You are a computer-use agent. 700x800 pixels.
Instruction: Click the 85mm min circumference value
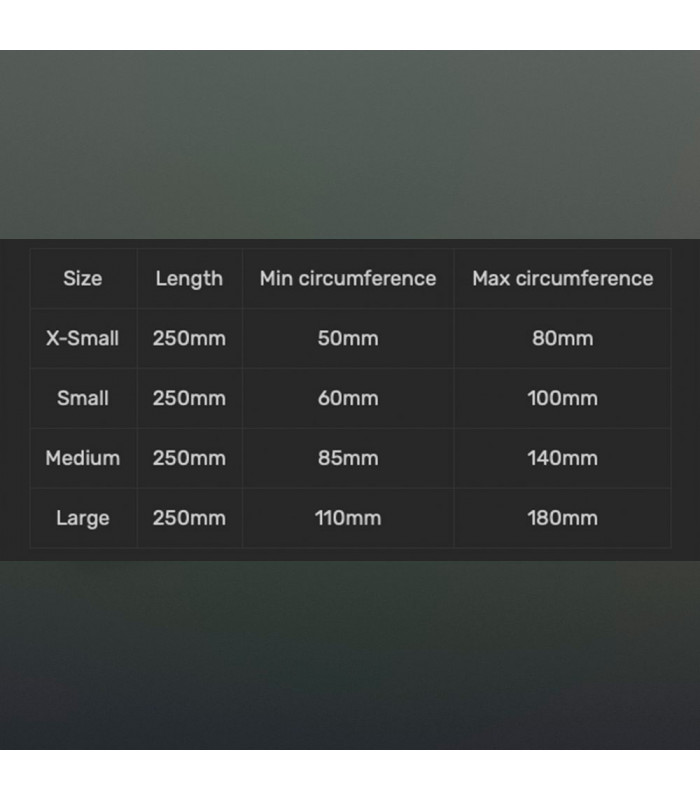tap(348, 458)
